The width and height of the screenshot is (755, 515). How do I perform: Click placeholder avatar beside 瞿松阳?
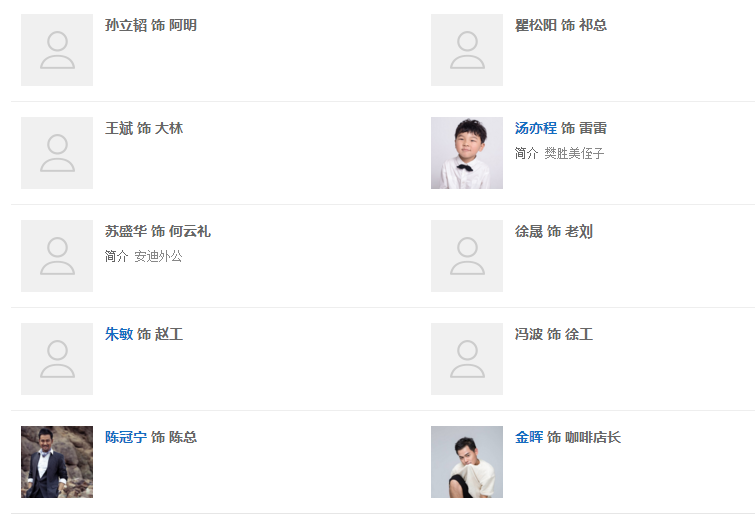(467, 50)
